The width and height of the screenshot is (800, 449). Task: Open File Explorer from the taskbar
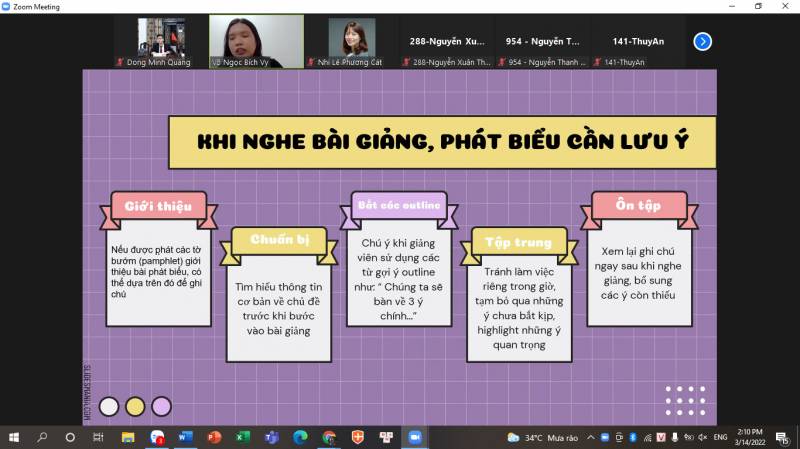tap(128, 437)
